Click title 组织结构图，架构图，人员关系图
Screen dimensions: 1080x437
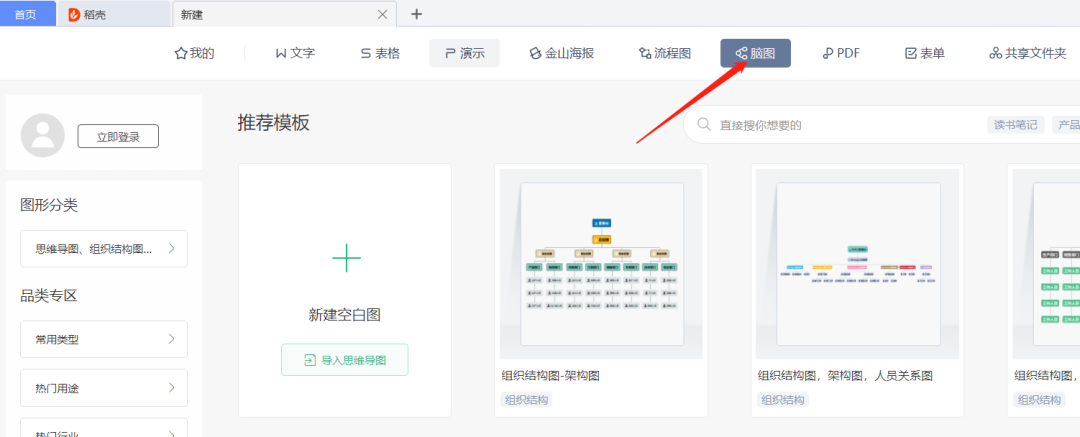[x=845, y=376]
